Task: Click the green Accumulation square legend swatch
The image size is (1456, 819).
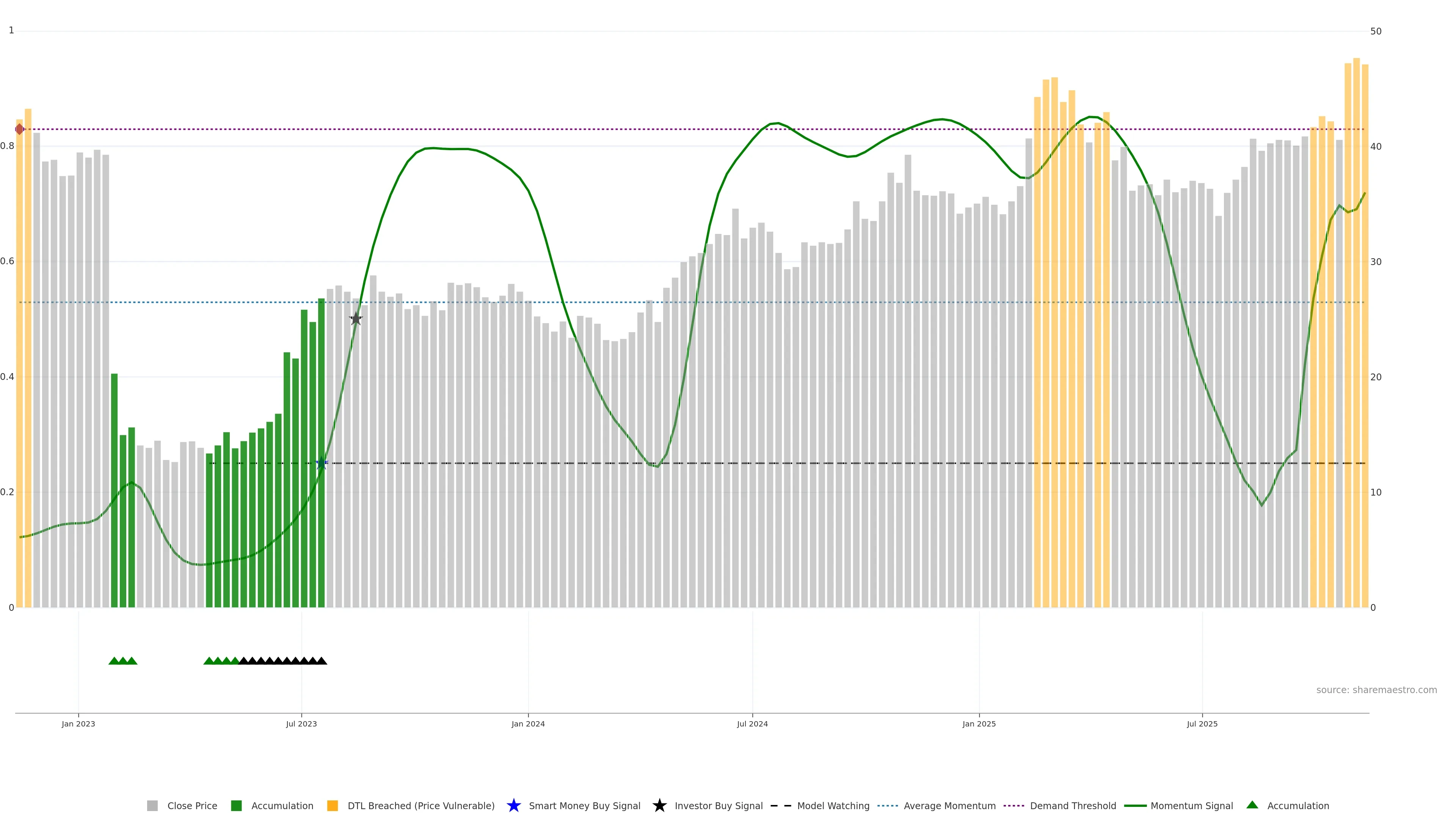Action: 236,805
